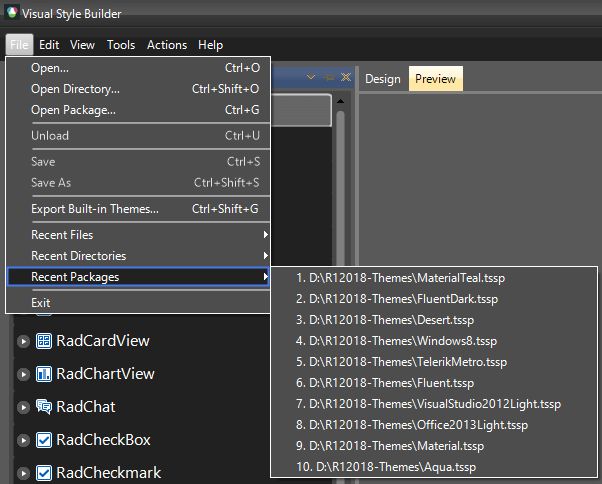Select the RadCheckBox control icon
Image resolution: width=602 pixels, height=484 pixels.
coord(44,440)
